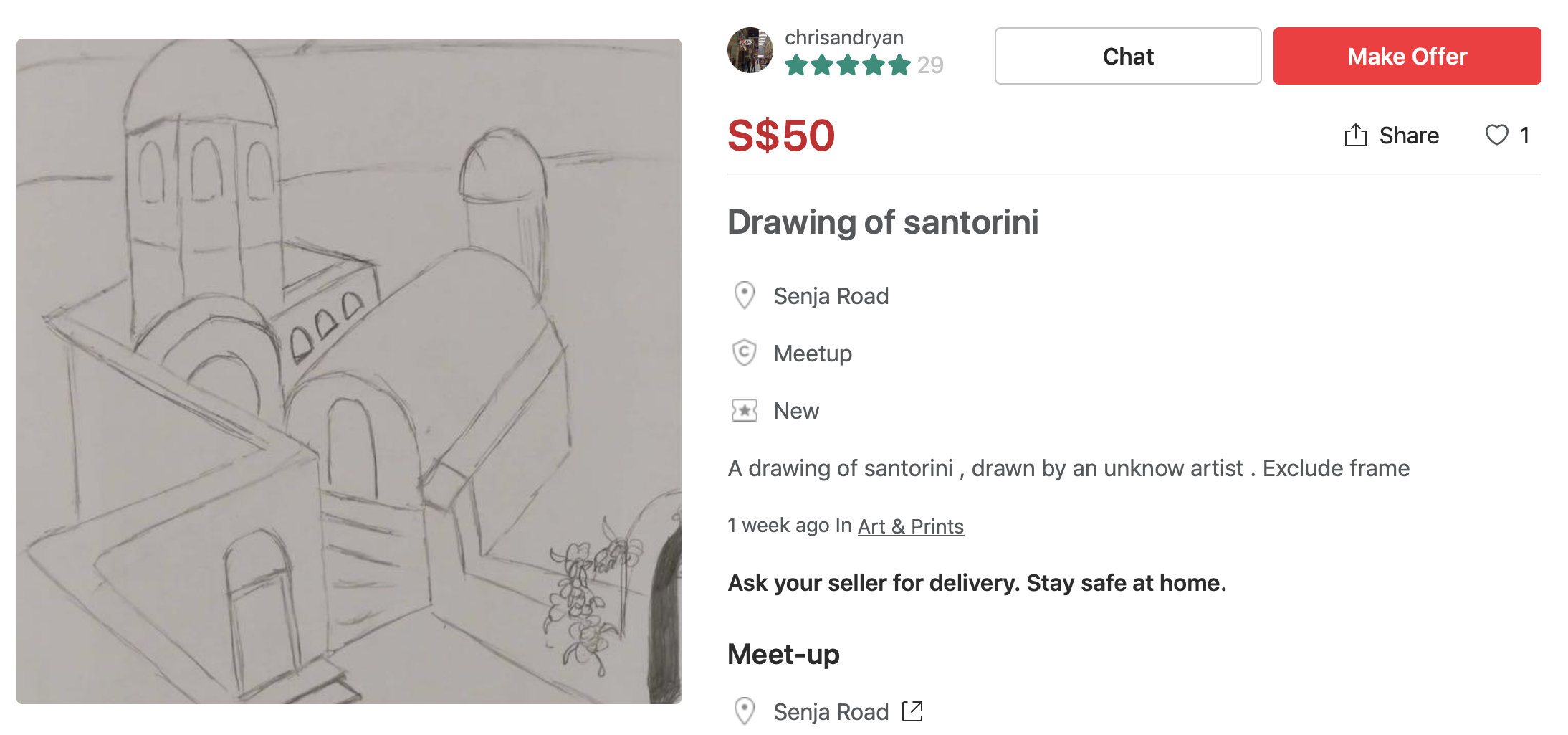This screenshot has height=735, width=1568.
Task: Click the S$50 price text
Action: click(x=781, y=135)
